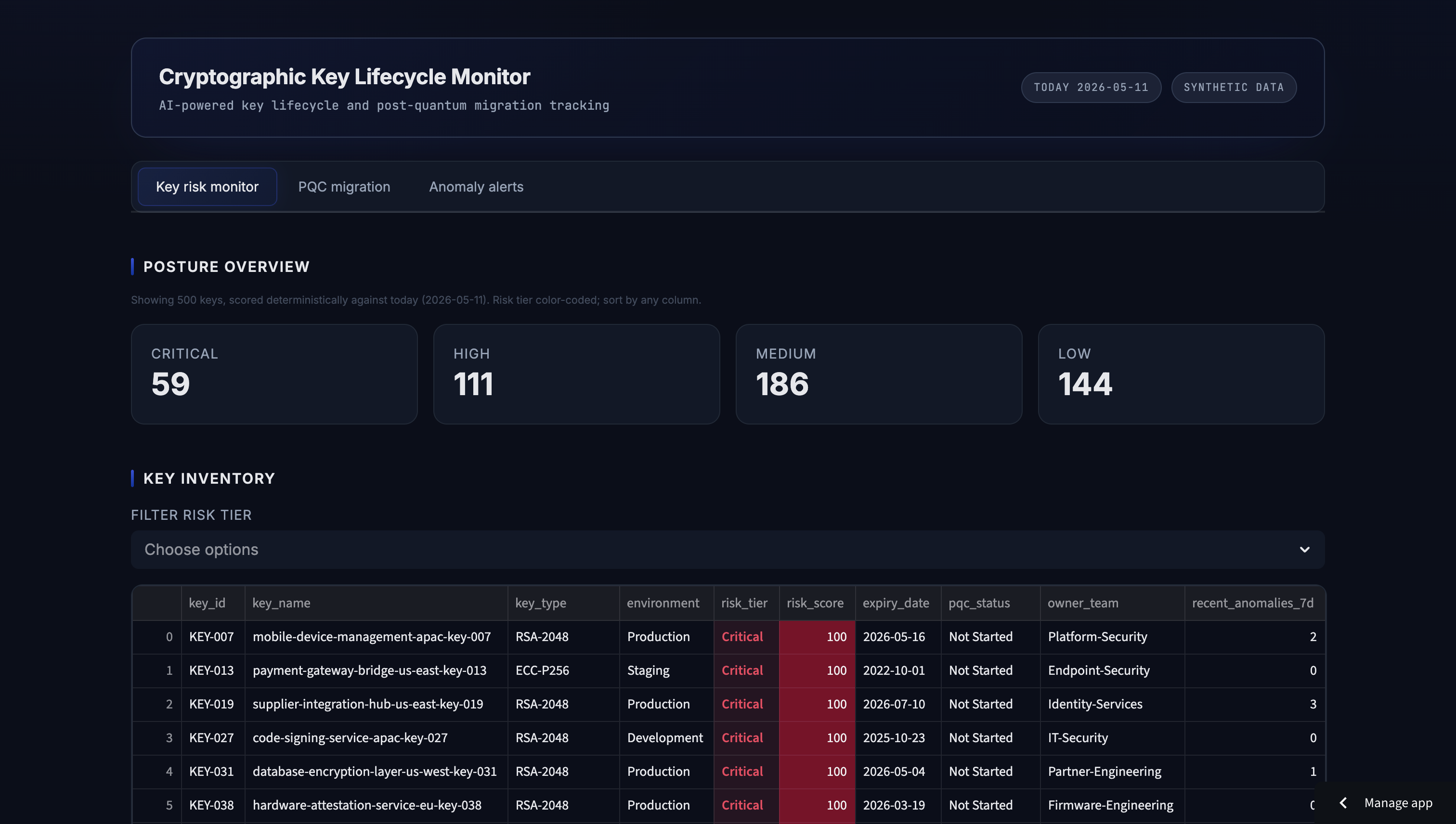Click mobile-device-management-apac-key-007 name cell
The width and height of the screenshot is (1456, 824).
(376, 637)
